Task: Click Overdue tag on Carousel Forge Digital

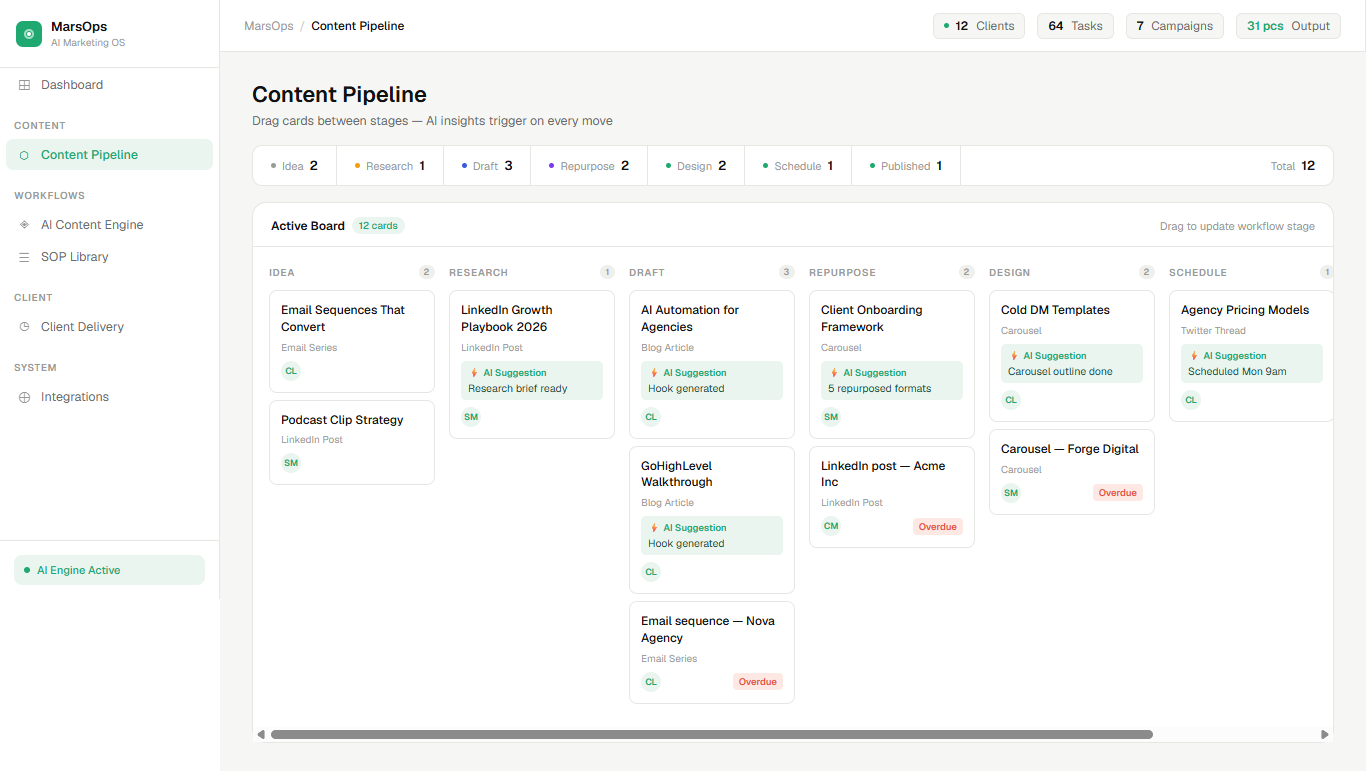Action: tap(1117, 493)
